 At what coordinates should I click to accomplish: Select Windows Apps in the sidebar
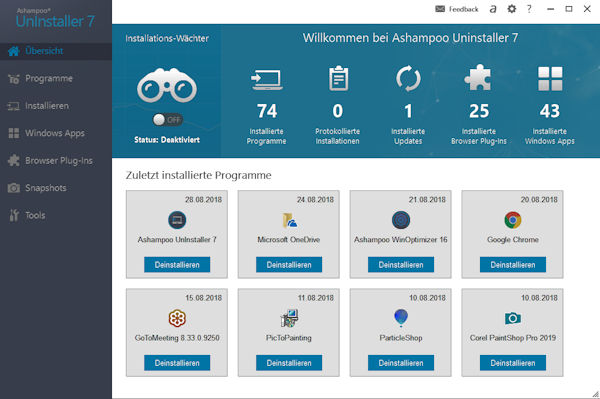click(56, 133)
